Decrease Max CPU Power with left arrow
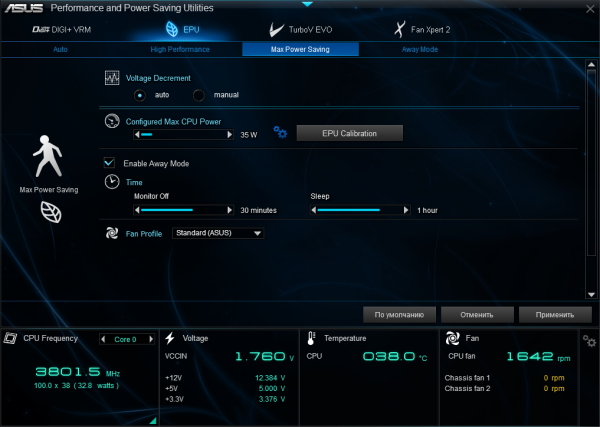 [137, 135]
